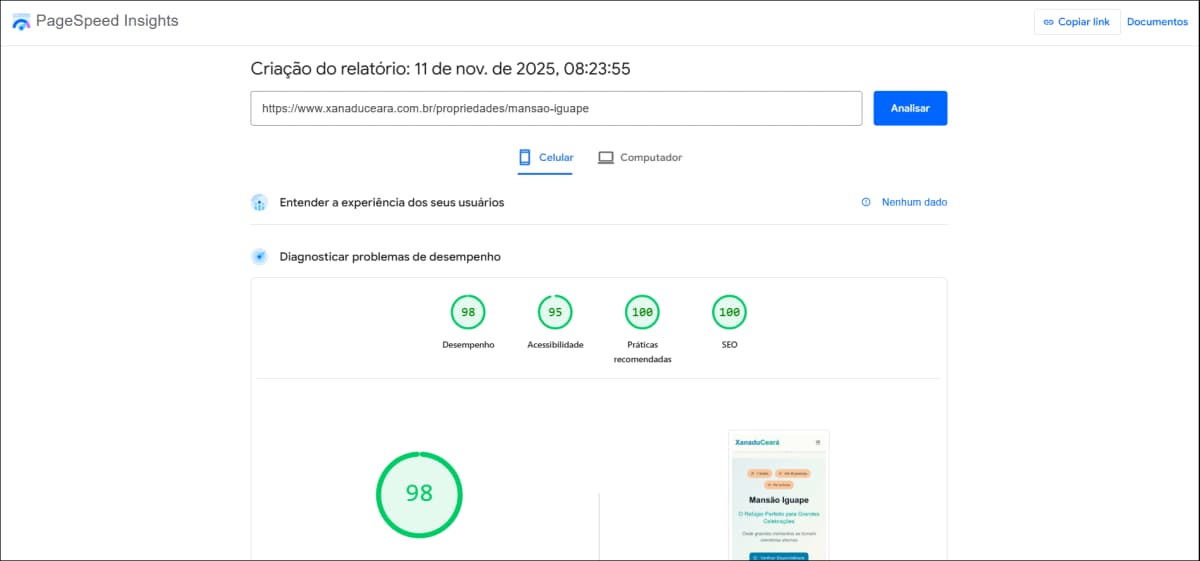The height and width of the screenshot is (561, 1200).
Task: Copy the report link with Copiar link
Action: (1077, 22)
